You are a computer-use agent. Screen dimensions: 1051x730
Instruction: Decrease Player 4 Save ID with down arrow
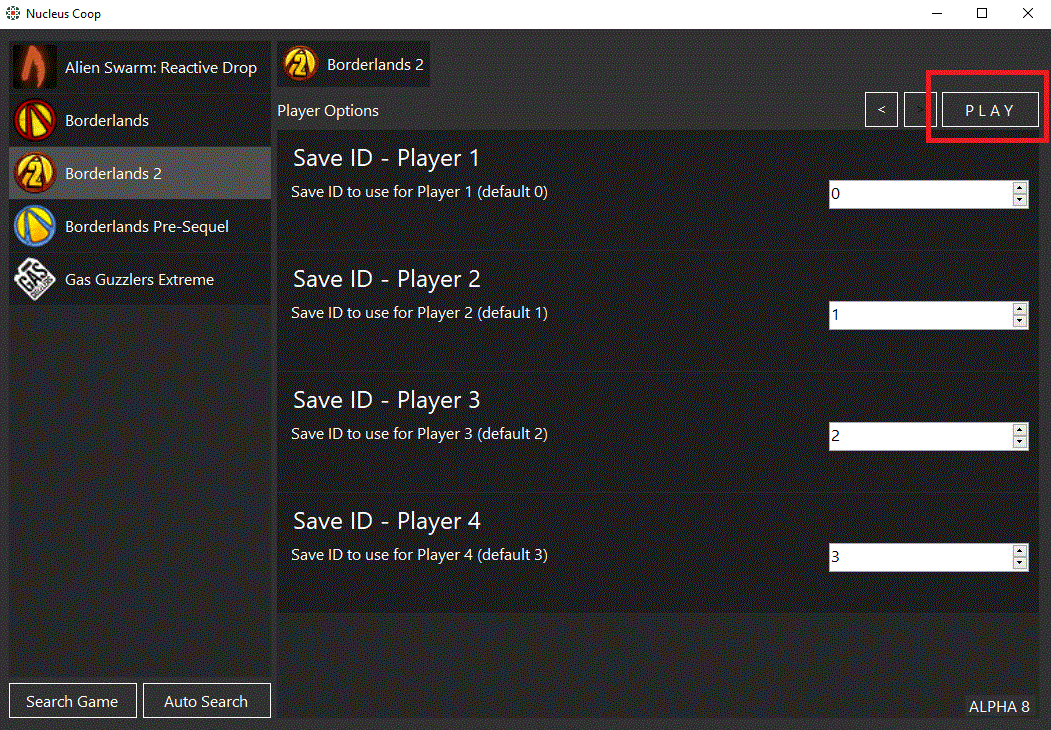(1020, 564)
